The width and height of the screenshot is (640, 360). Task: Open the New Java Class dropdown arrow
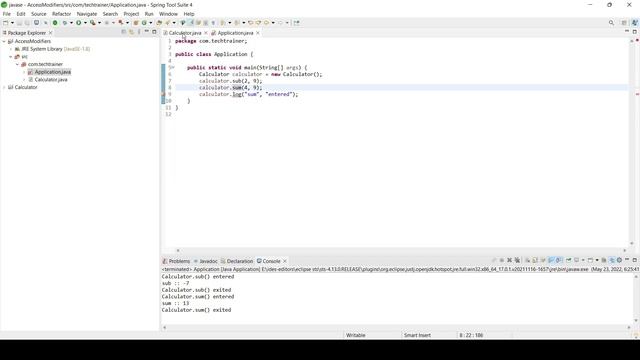pos(151,22)
